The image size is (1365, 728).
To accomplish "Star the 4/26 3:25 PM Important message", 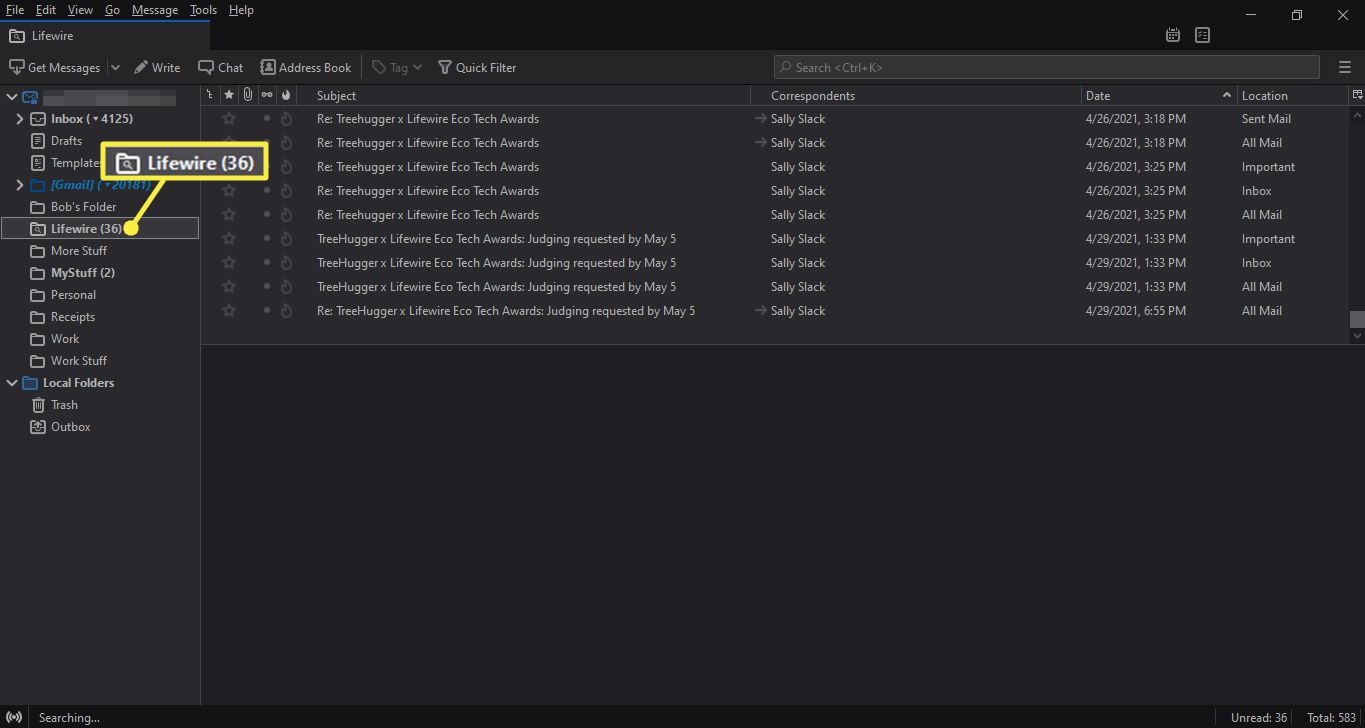I will tap(229, 166).
